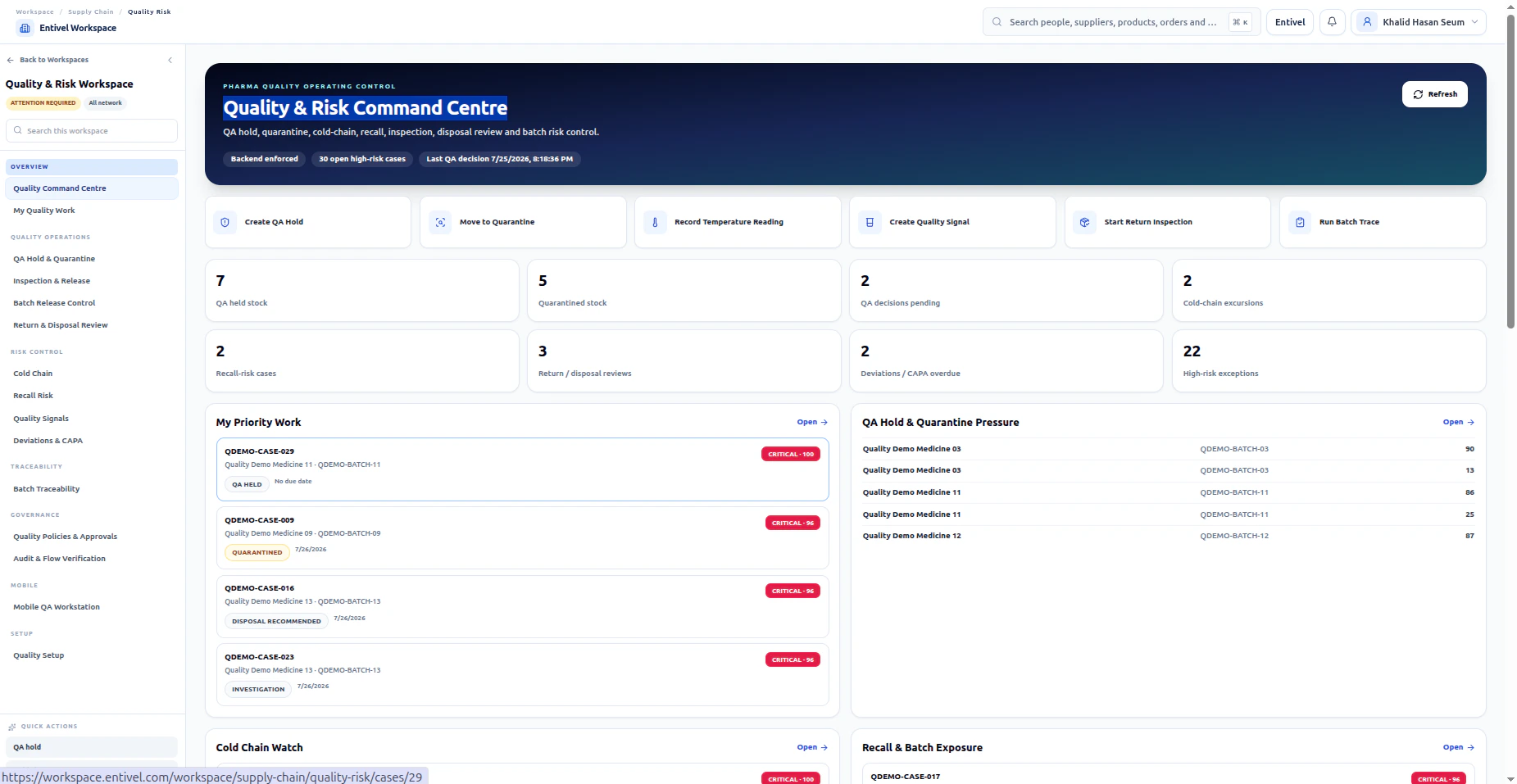
Task: Click QDEMO-BATCH-12 row in pressure list
Action: click(1168, 536)
